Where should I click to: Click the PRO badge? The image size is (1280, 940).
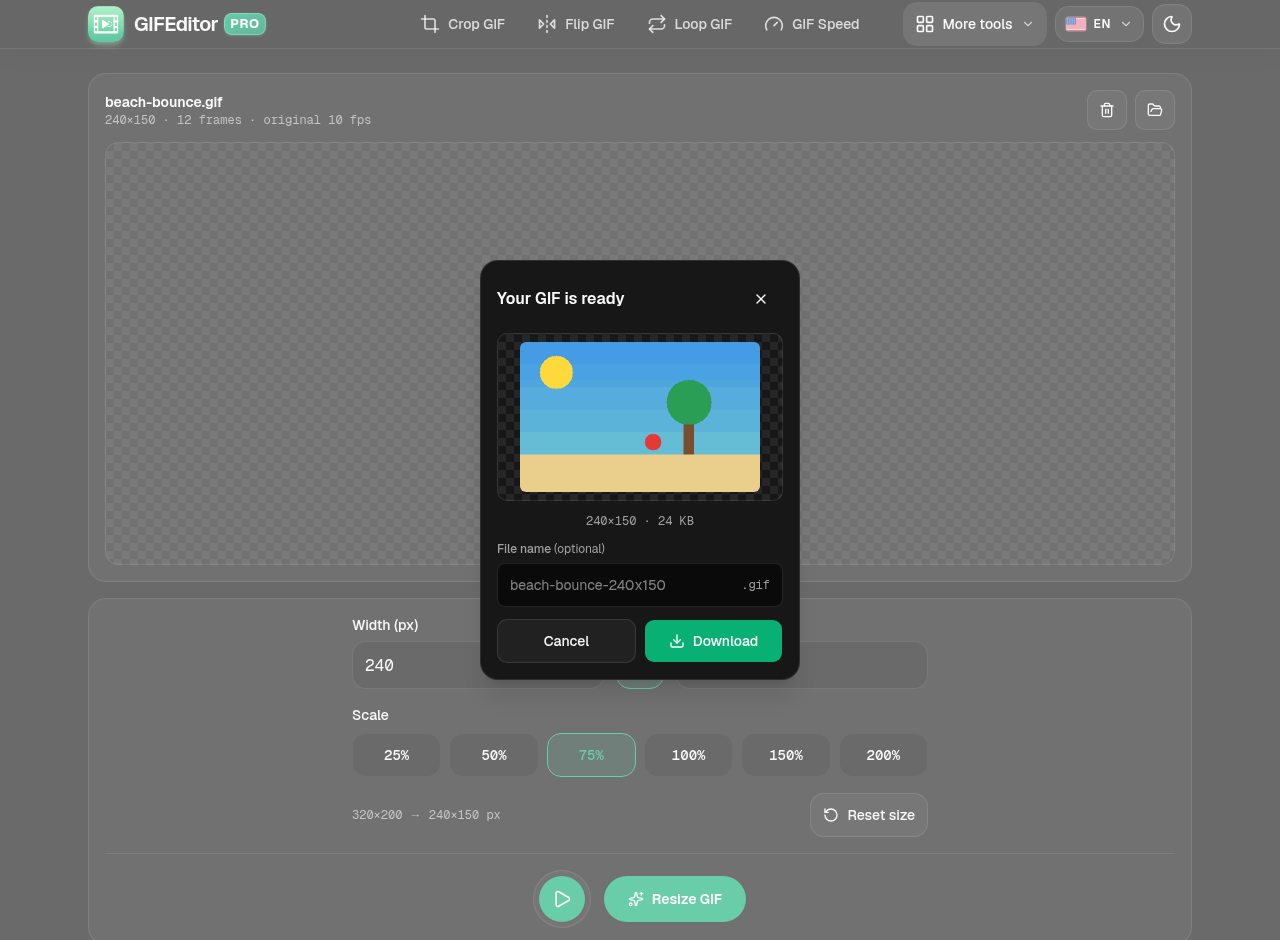(245, 24)
